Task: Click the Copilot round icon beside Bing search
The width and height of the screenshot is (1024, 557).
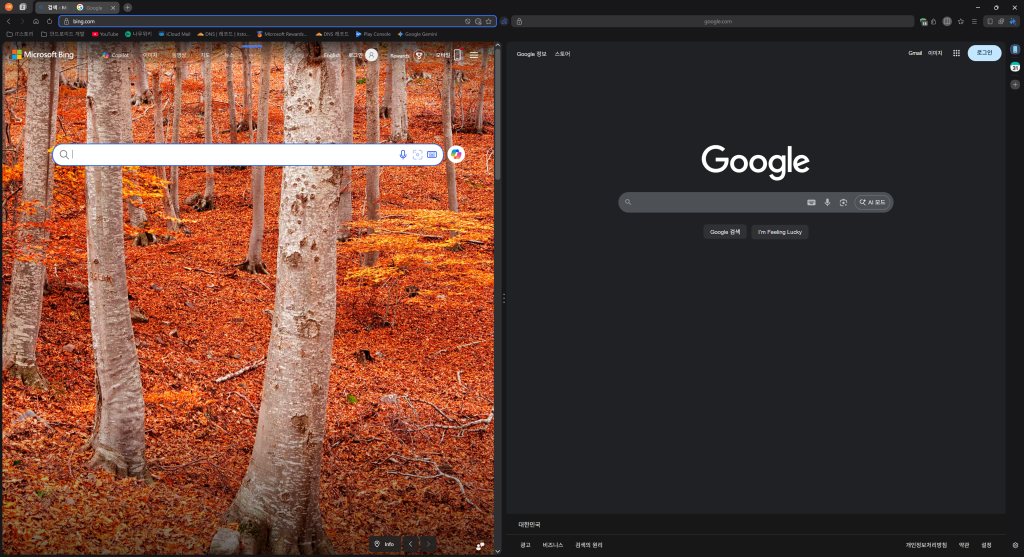Action: (456, 154)
